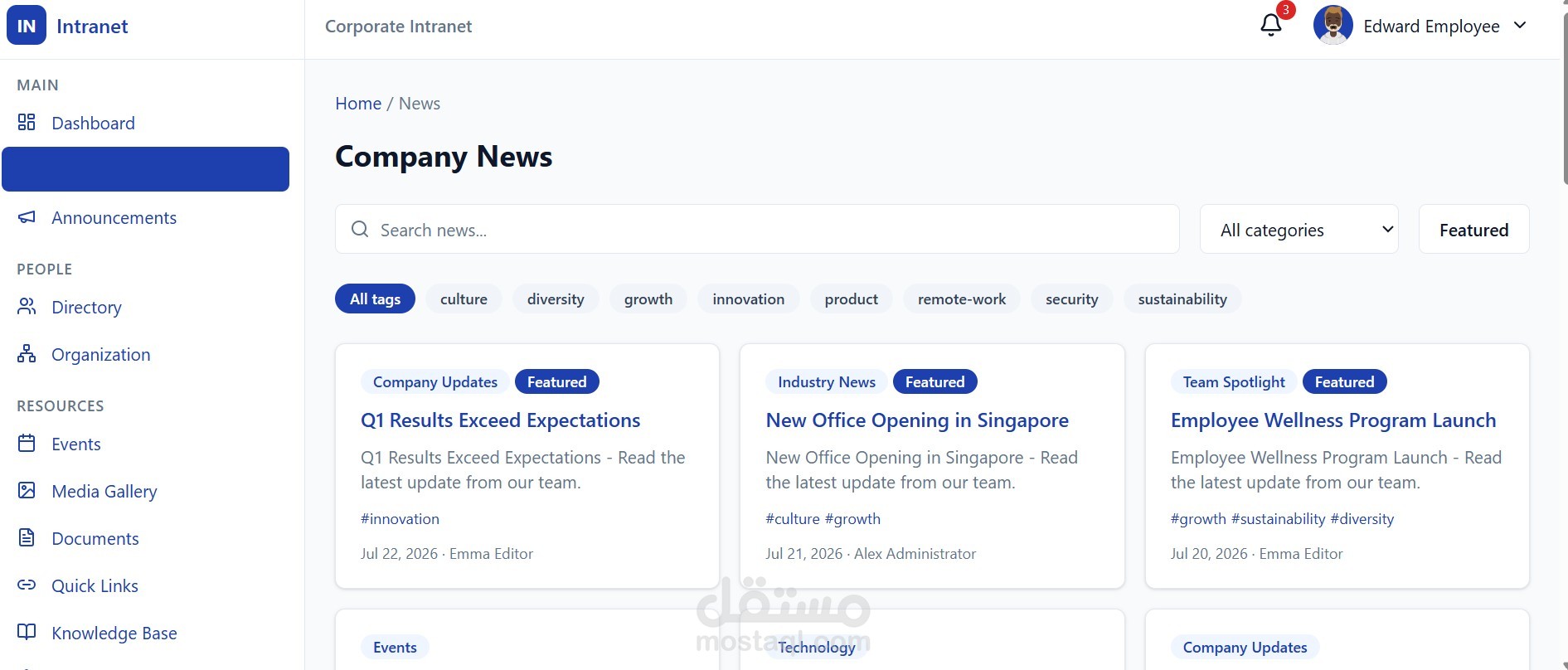Open Q1 Results Exceed Expectations article
1568x670 pixels.
(x=500, y=420)
